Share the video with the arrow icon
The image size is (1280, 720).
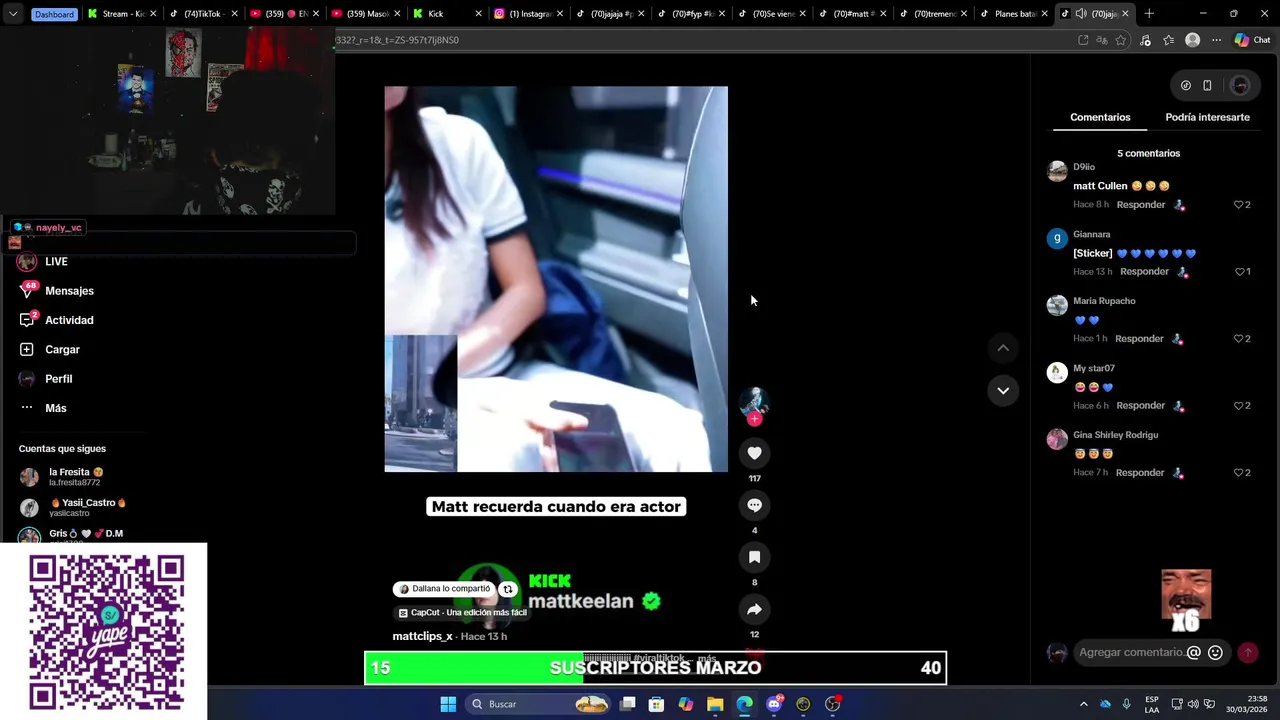pos(754,609)
